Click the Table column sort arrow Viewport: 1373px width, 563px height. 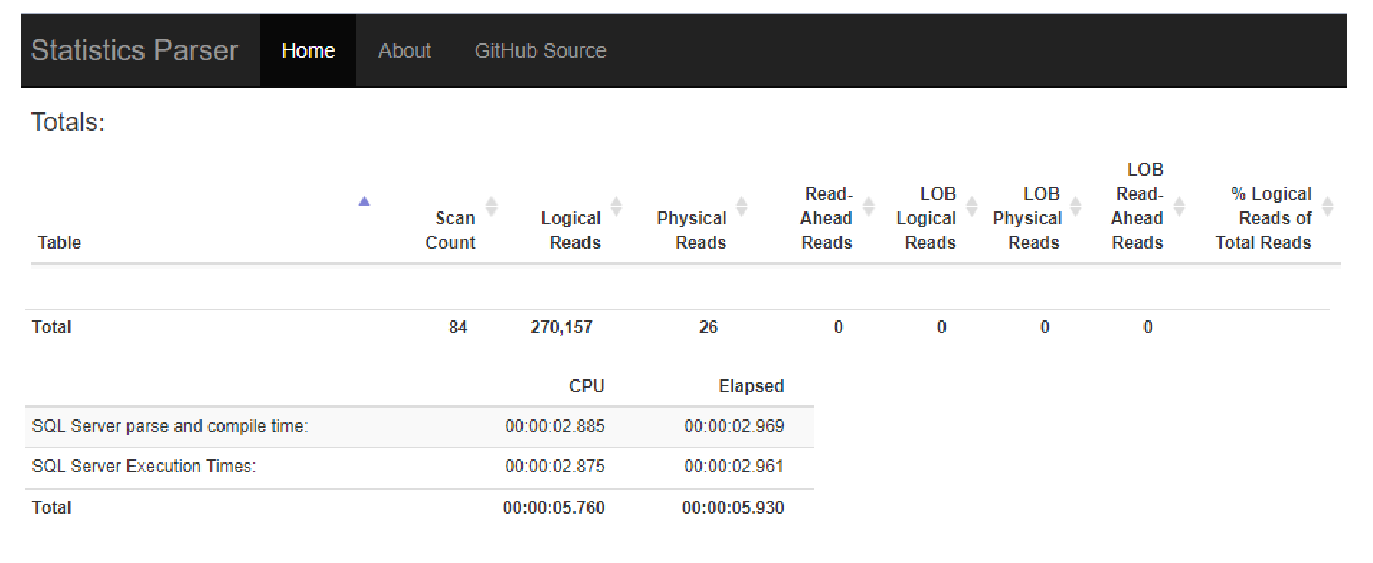click(364, 202)
